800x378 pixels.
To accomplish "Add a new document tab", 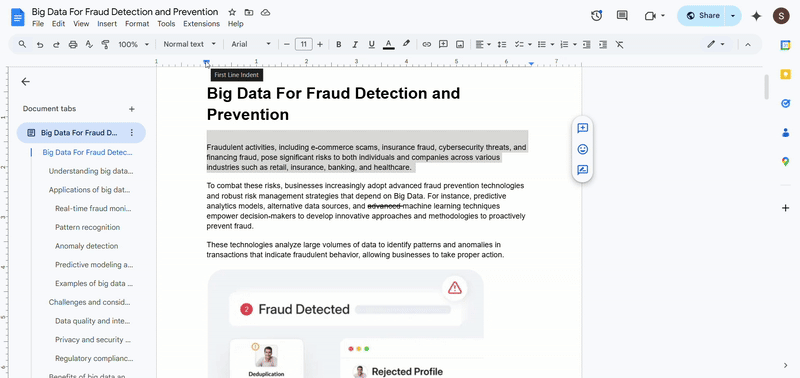I will 132,109.
